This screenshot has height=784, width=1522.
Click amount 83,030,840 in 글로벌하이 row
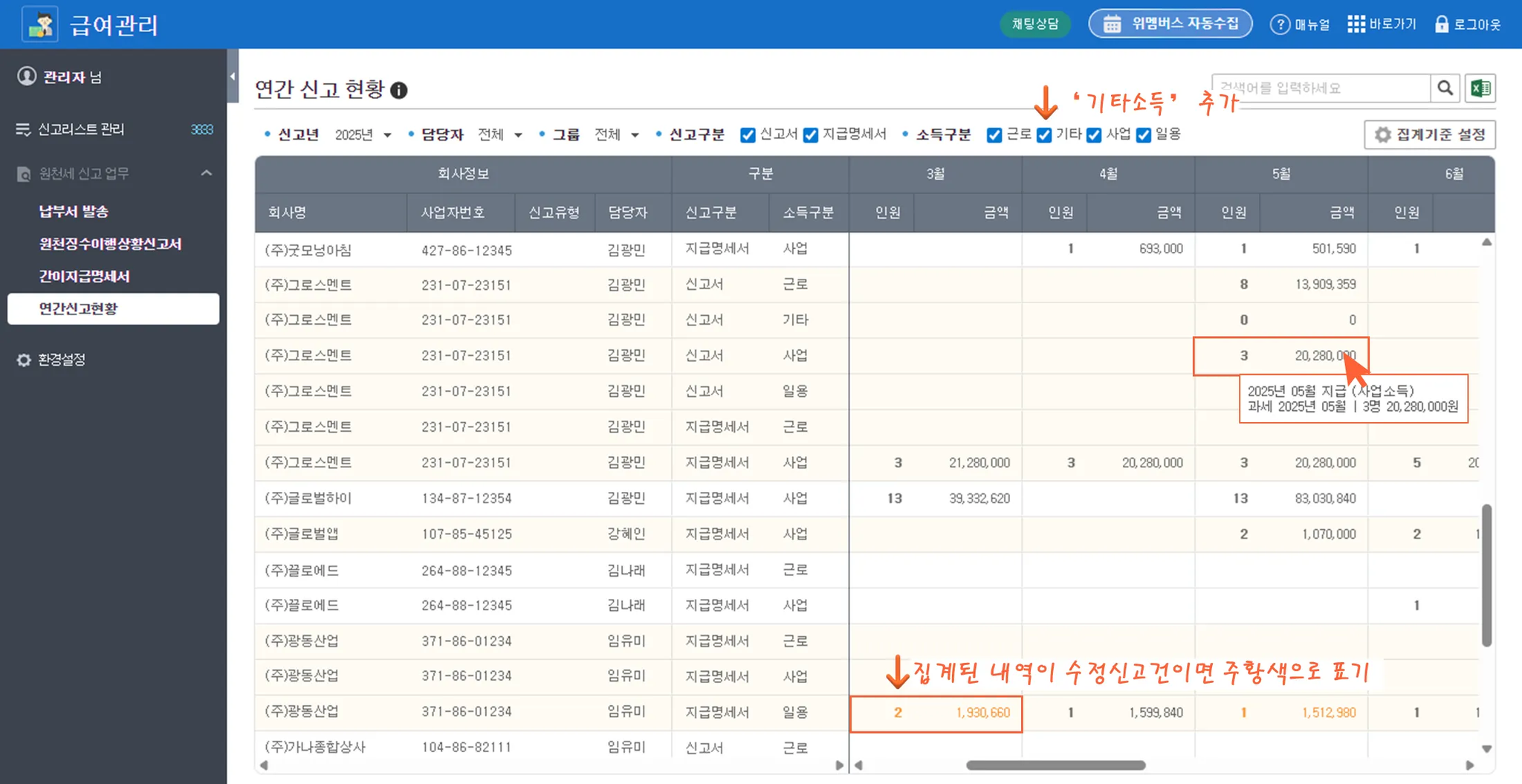(x=1325, y=499)
